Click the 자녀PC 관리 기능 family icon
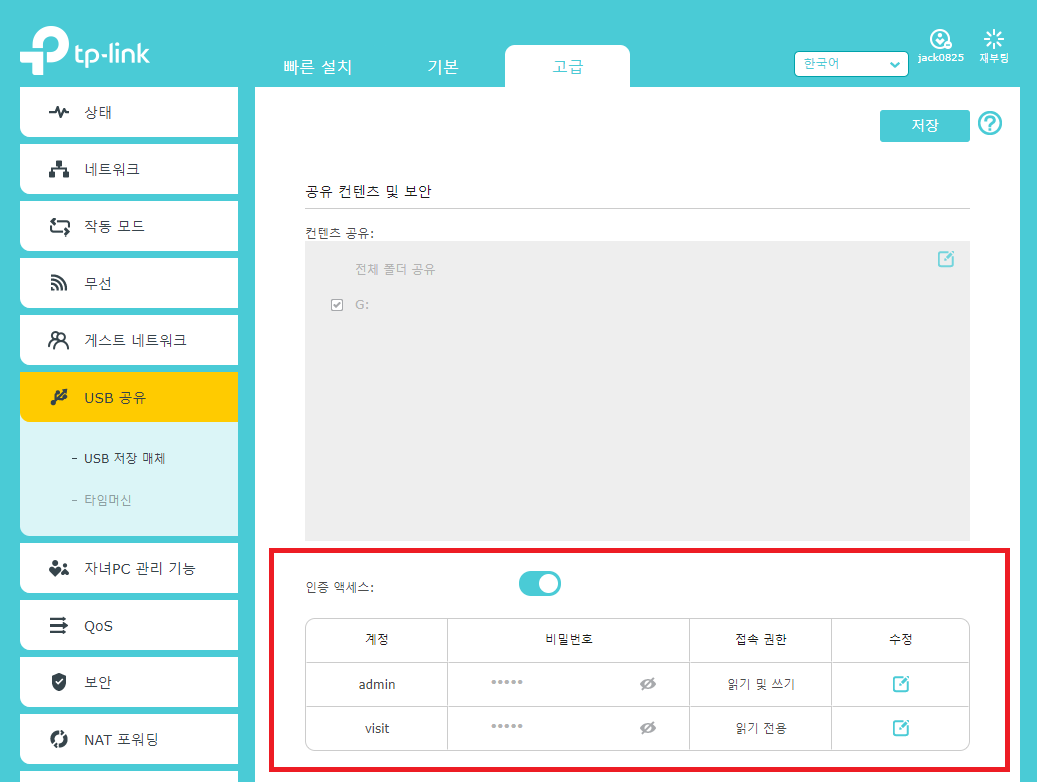1037x782 pixels. [x=59, y=568]
